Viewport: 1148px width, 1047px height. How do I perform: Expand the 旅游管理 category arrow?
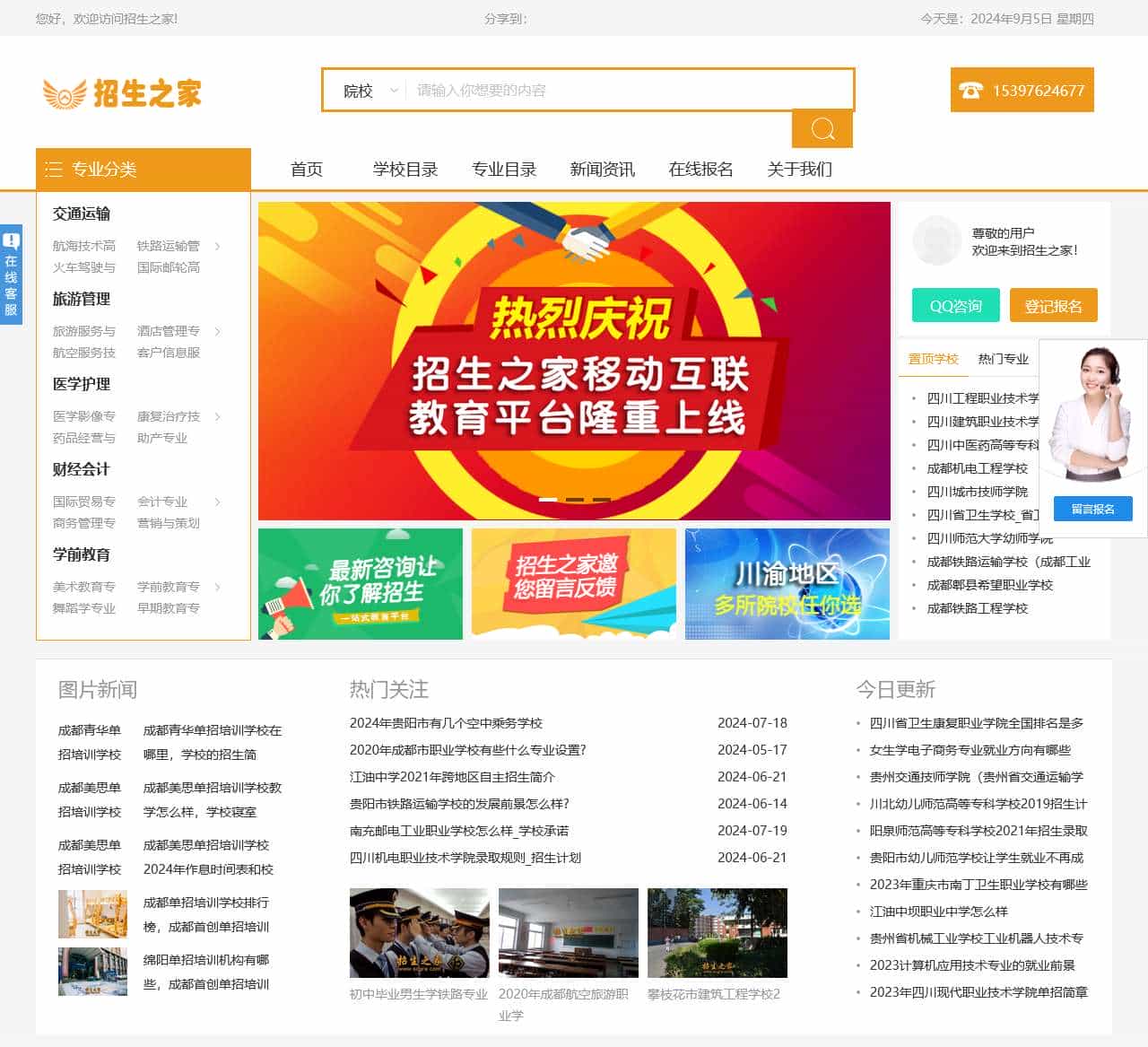tap(217, 331)
